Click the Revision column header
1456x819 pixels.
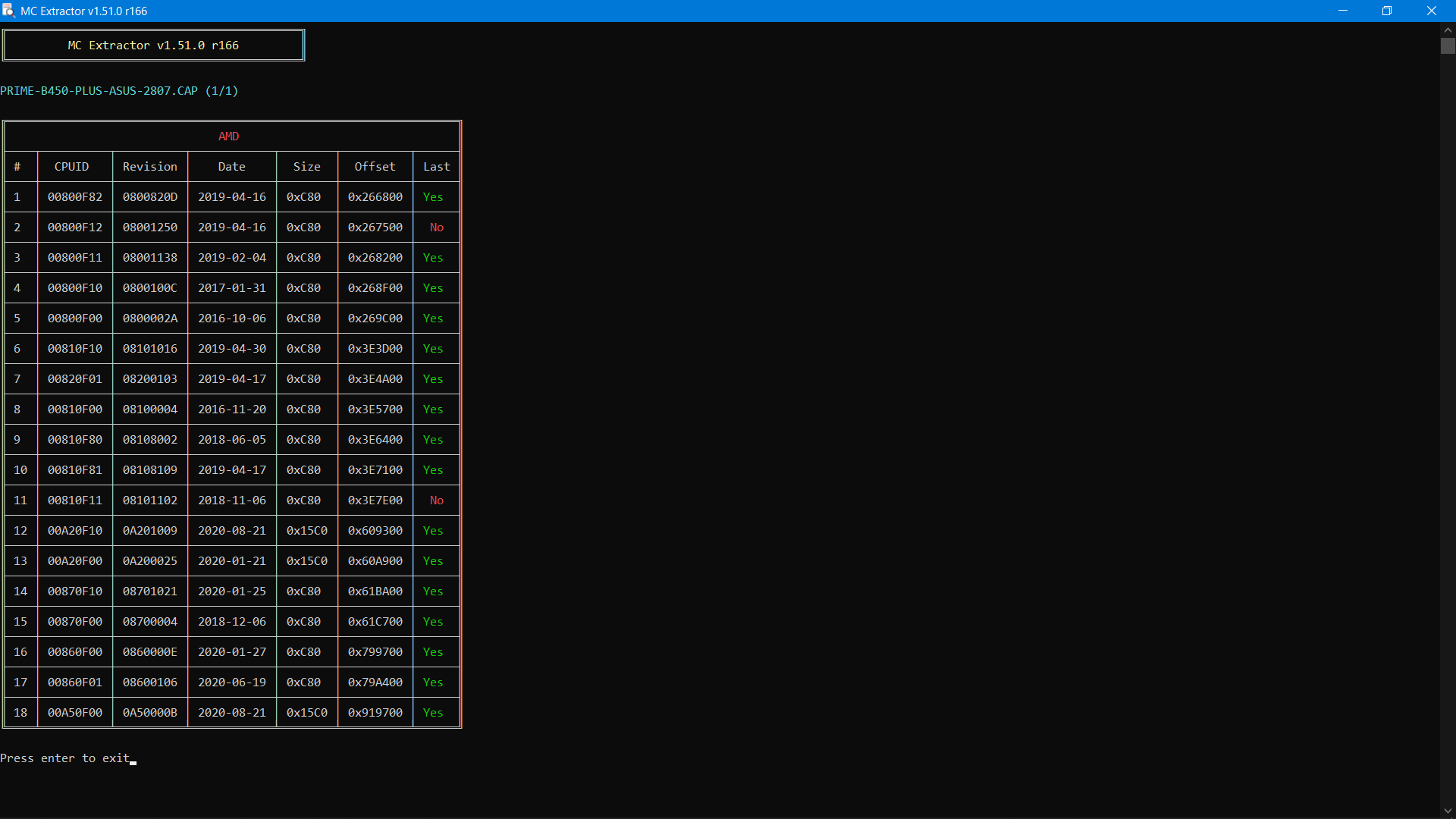click(x=149, y=166)
